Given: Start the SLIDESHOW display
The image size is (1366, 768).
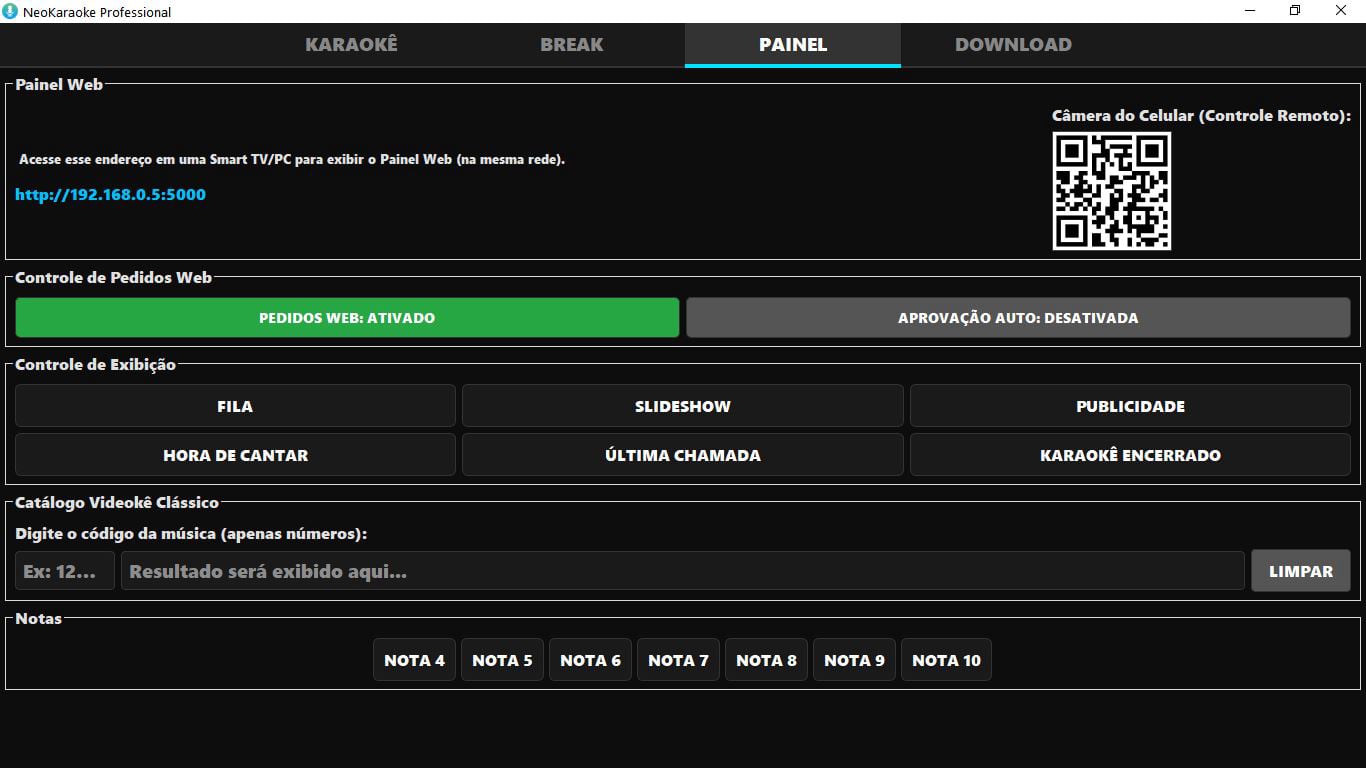Looking at the screenshot, I should [x=682, y=406].
